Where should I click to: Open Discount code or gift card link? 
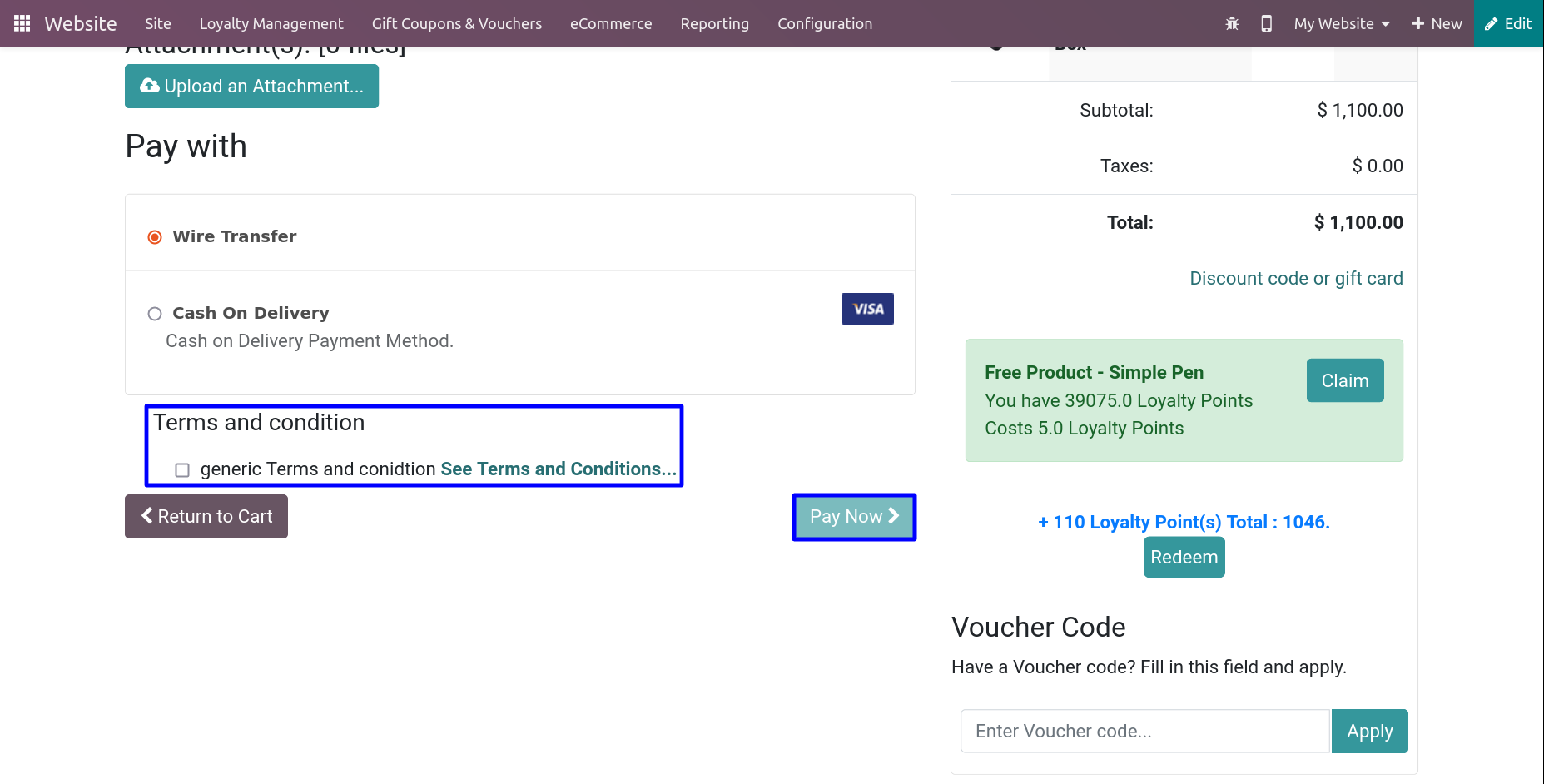1296,278
